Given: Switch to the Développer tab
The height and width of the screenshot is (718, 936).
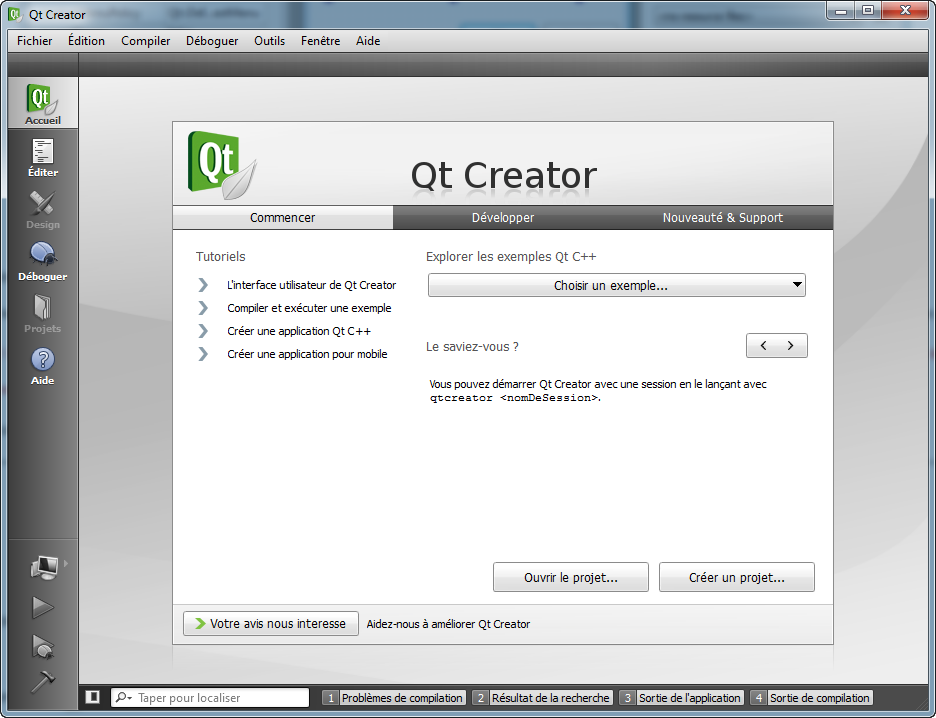Looking at the screenshot, I should [x=503, y=217].
